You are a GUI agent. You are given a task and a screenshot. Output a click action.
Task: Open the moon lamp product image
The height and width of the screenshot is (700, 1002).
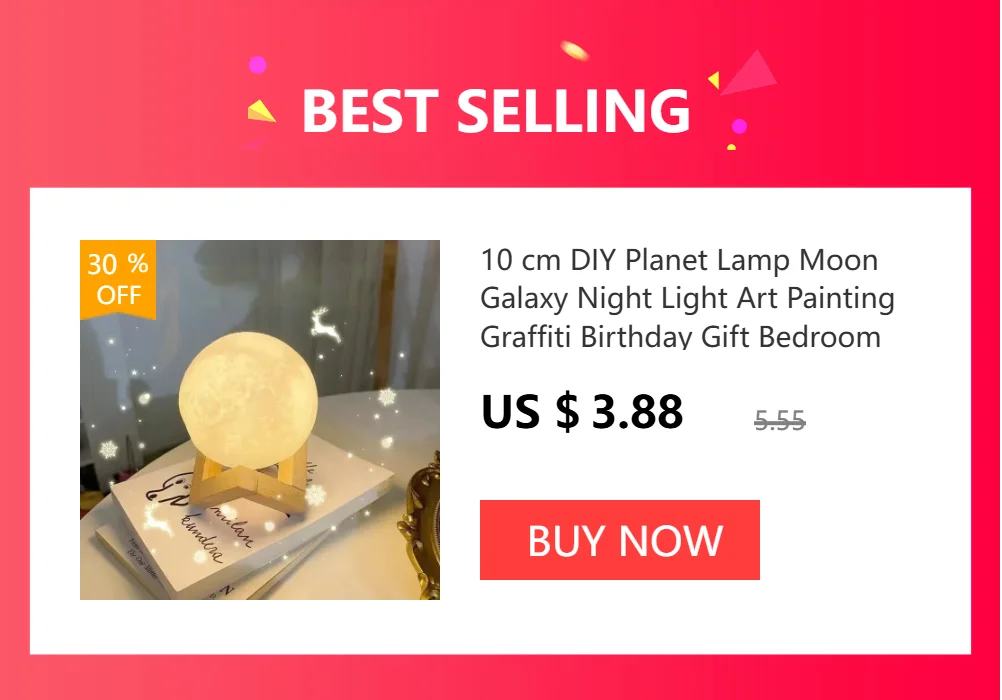point(259,420)
